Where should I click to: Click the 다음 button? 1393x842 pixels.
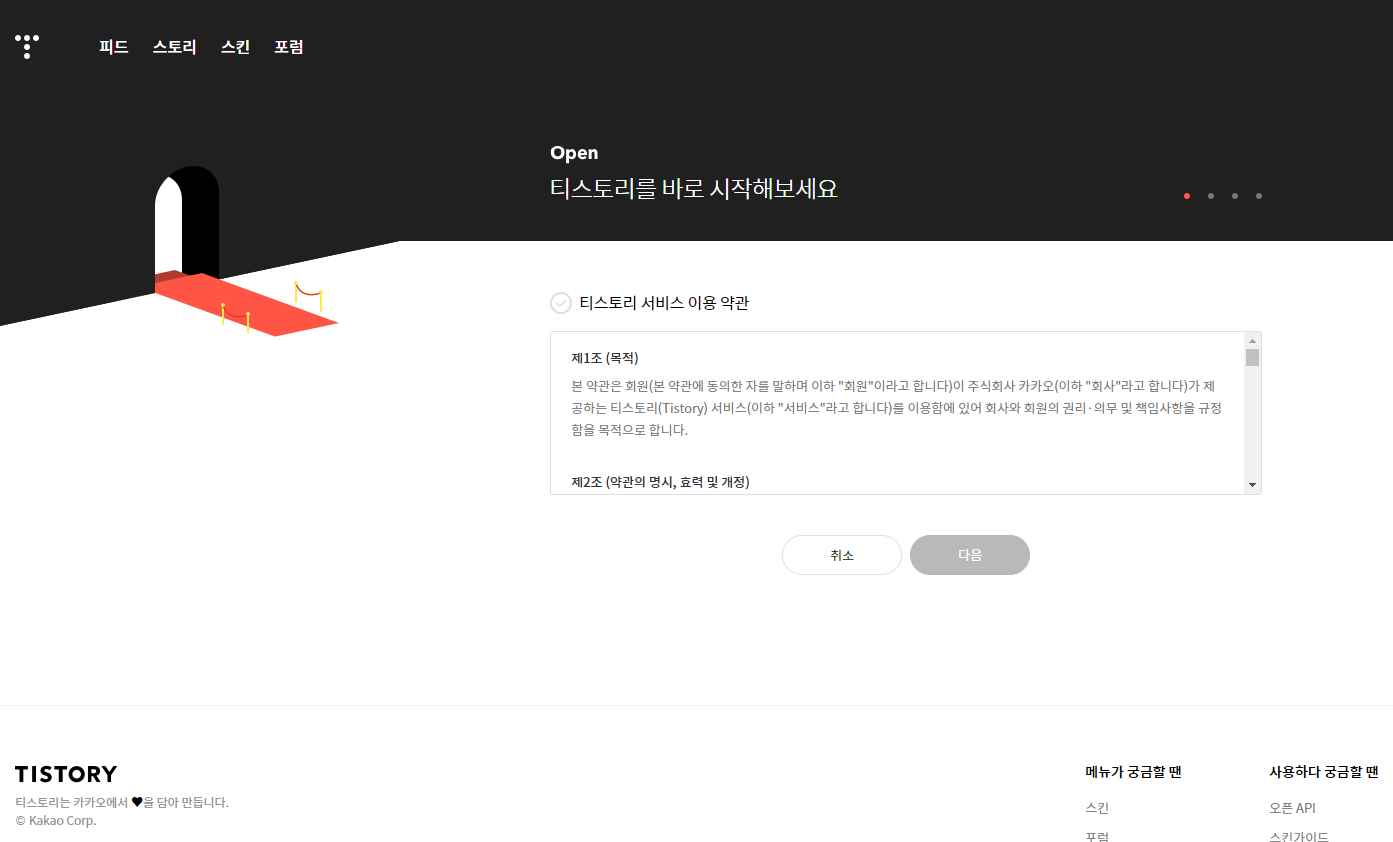(x=970, y=555)
